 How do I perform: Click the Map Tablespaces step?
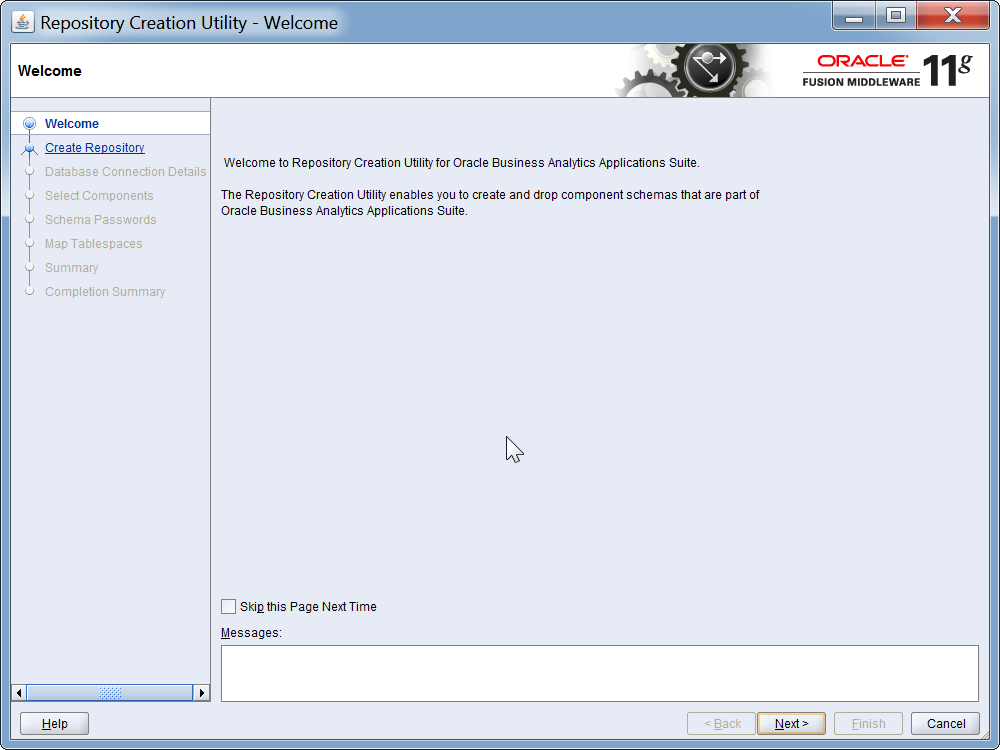click(93, 244)
